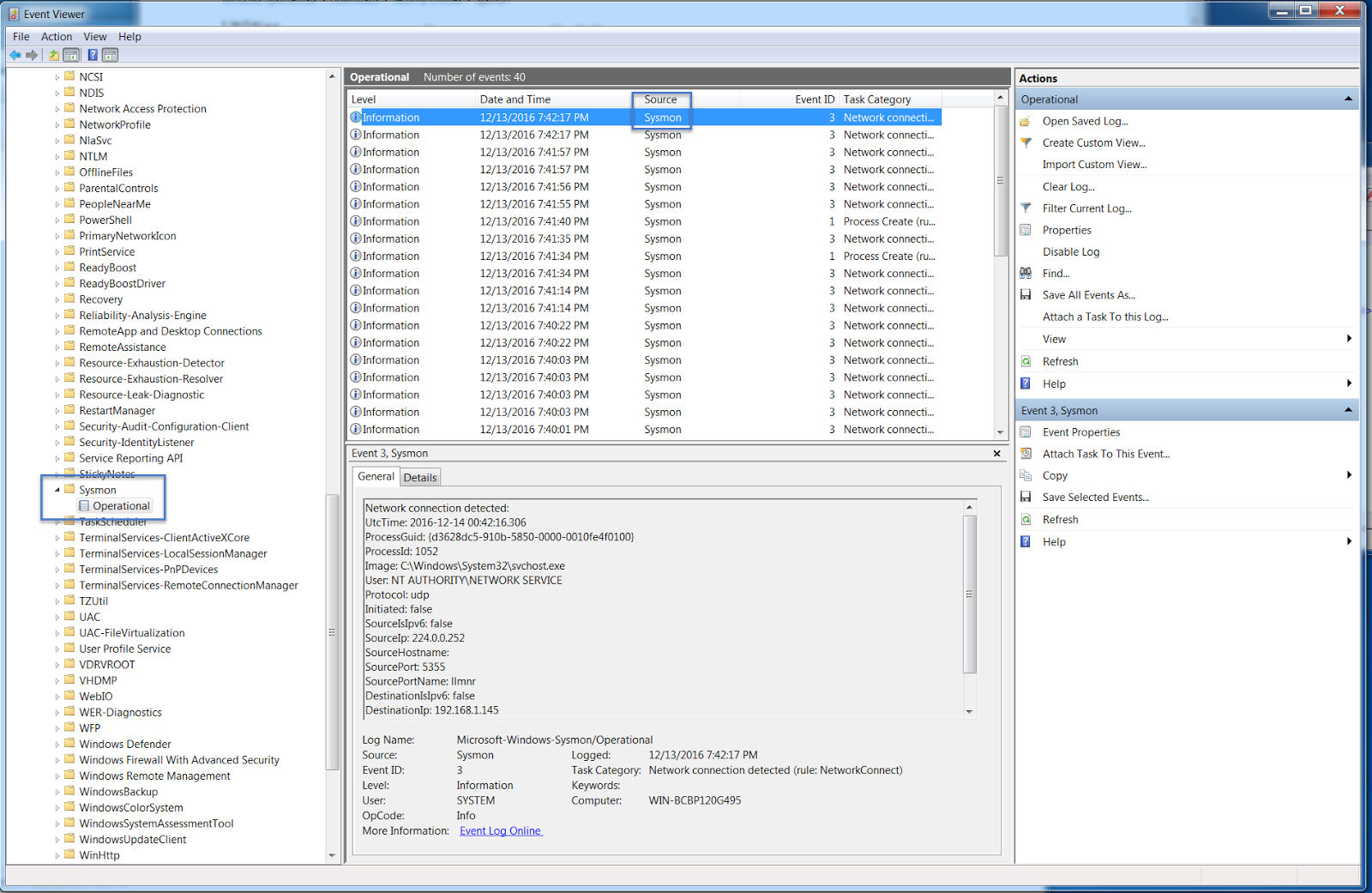Expand the NTLM node in the tree
Image resolution: width=1372 pixels, height=893 pixels.
(57, 155)
